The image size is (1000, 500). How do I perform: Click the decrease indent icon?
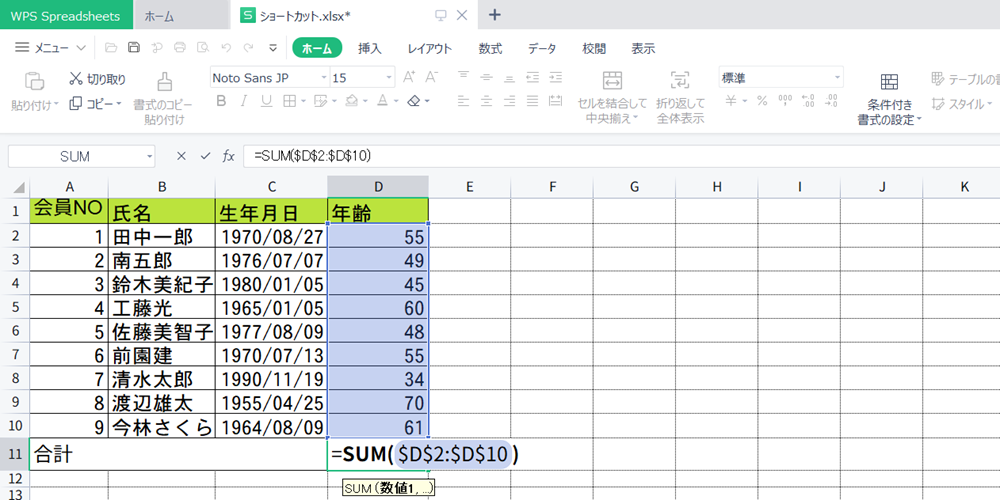click(533, 78)
